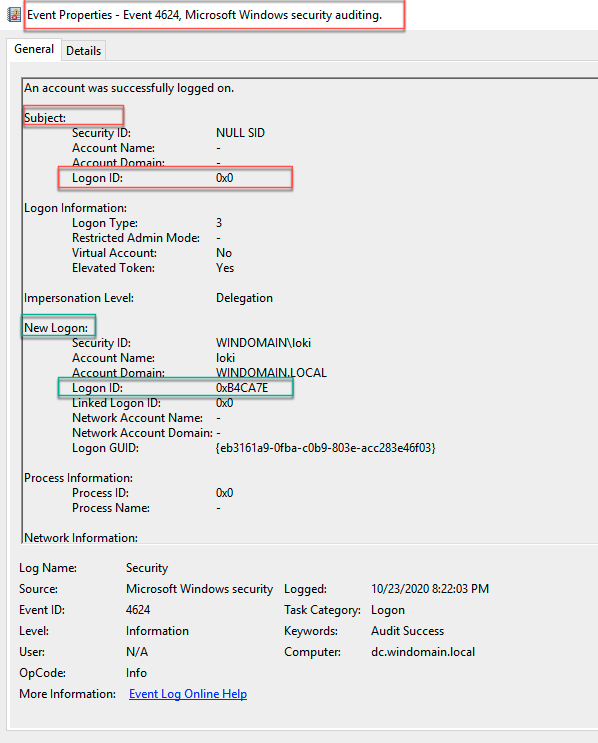Click the window title Event Properties text

pyautogui.click(x=70, y=15)
